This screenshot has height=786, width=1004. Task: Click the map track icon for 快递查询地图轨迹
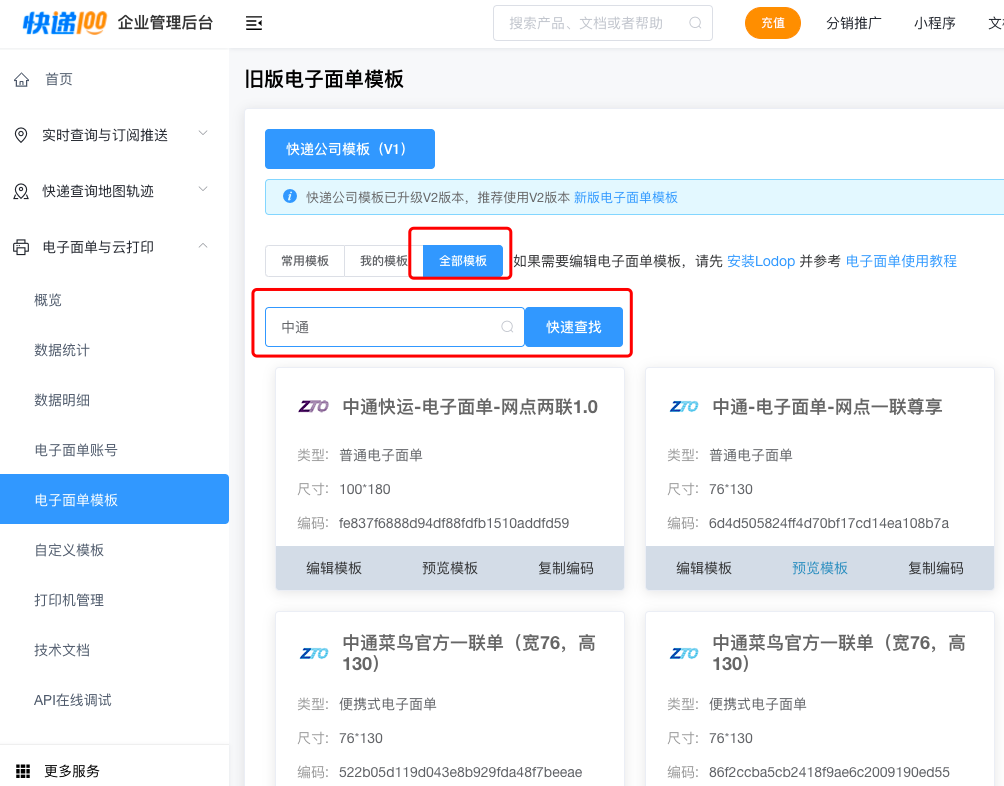coord(21,191)
